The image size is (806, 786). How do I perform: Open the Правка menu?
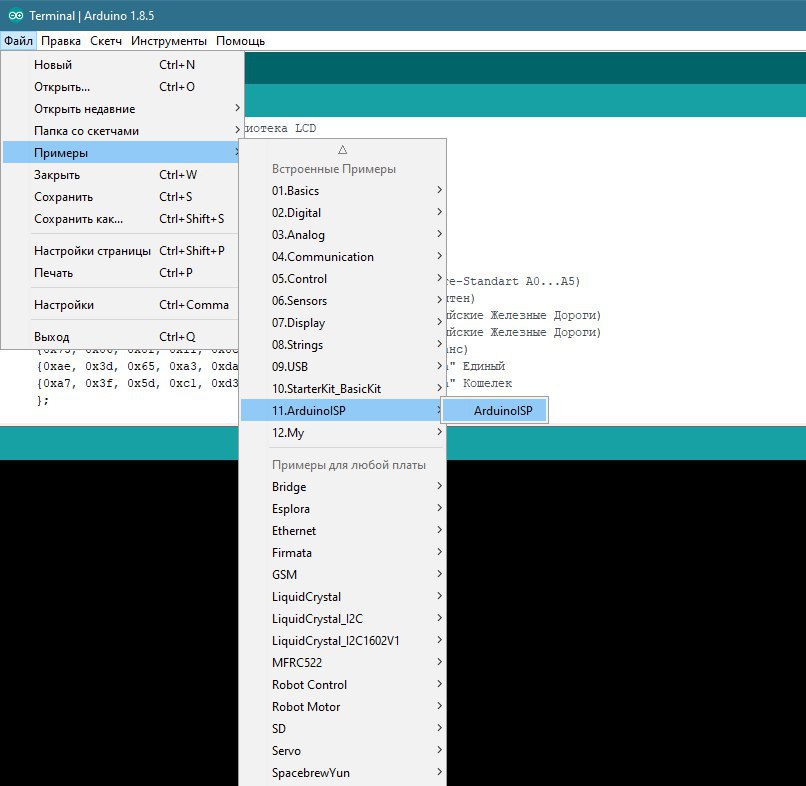tap(61, 41)
